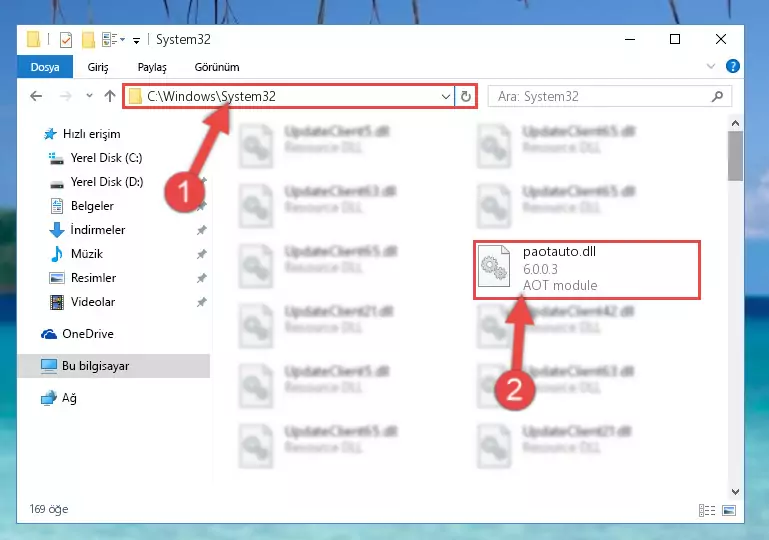The height and width of the screenshot is (540, 769).
Task: Click the address bar path C:\Windows\System32
Action: point(211,96)
